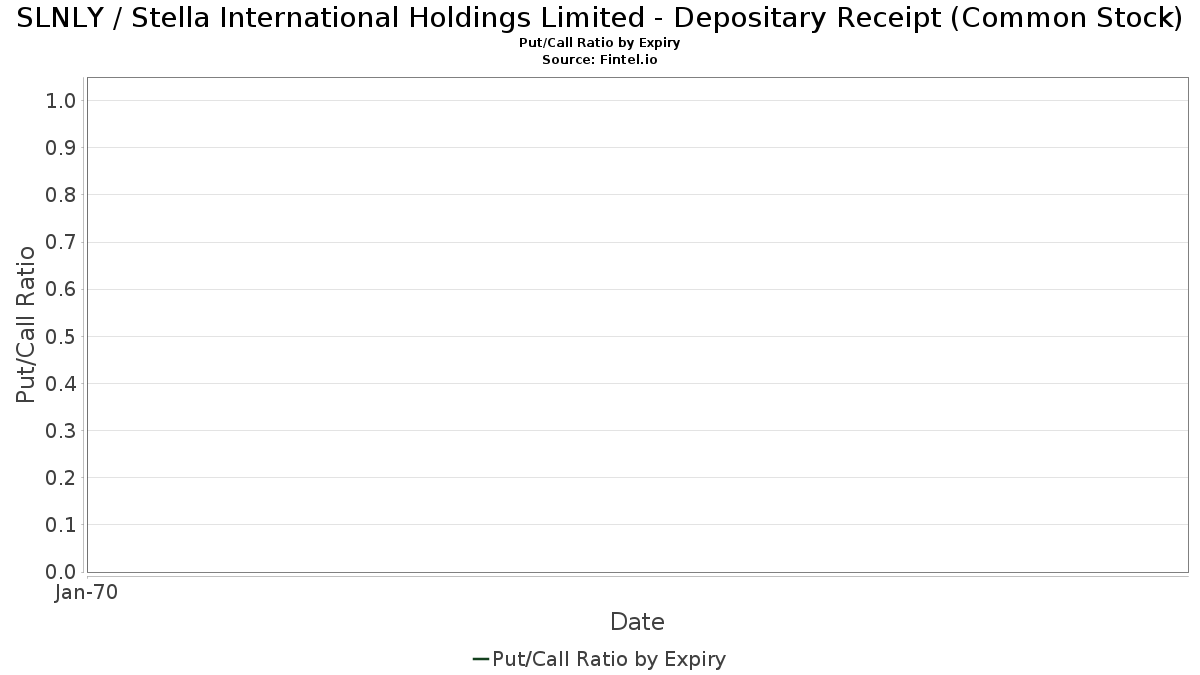
Task: Click the 0.2 y-axis tick label
Action: [61, 478]
